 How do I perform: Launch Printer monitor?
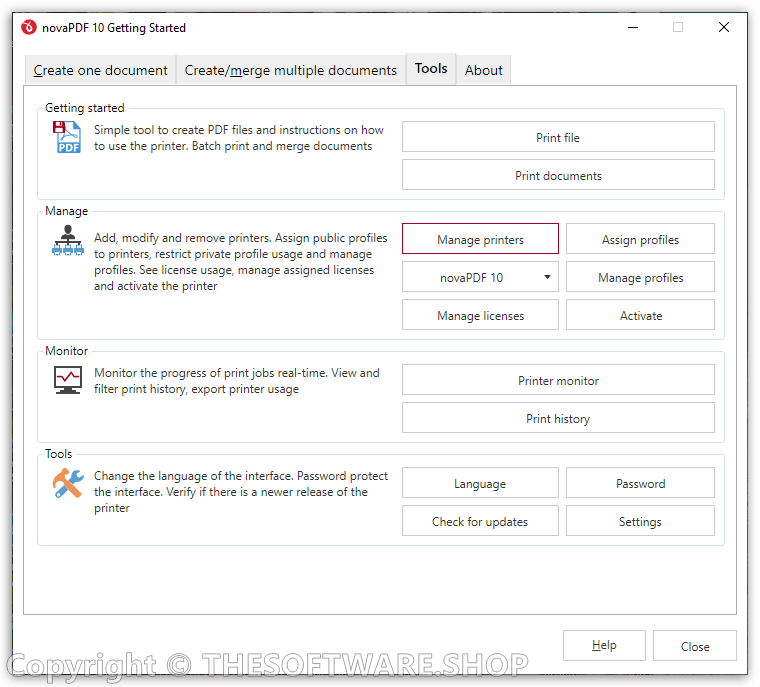tap(558, 380)
